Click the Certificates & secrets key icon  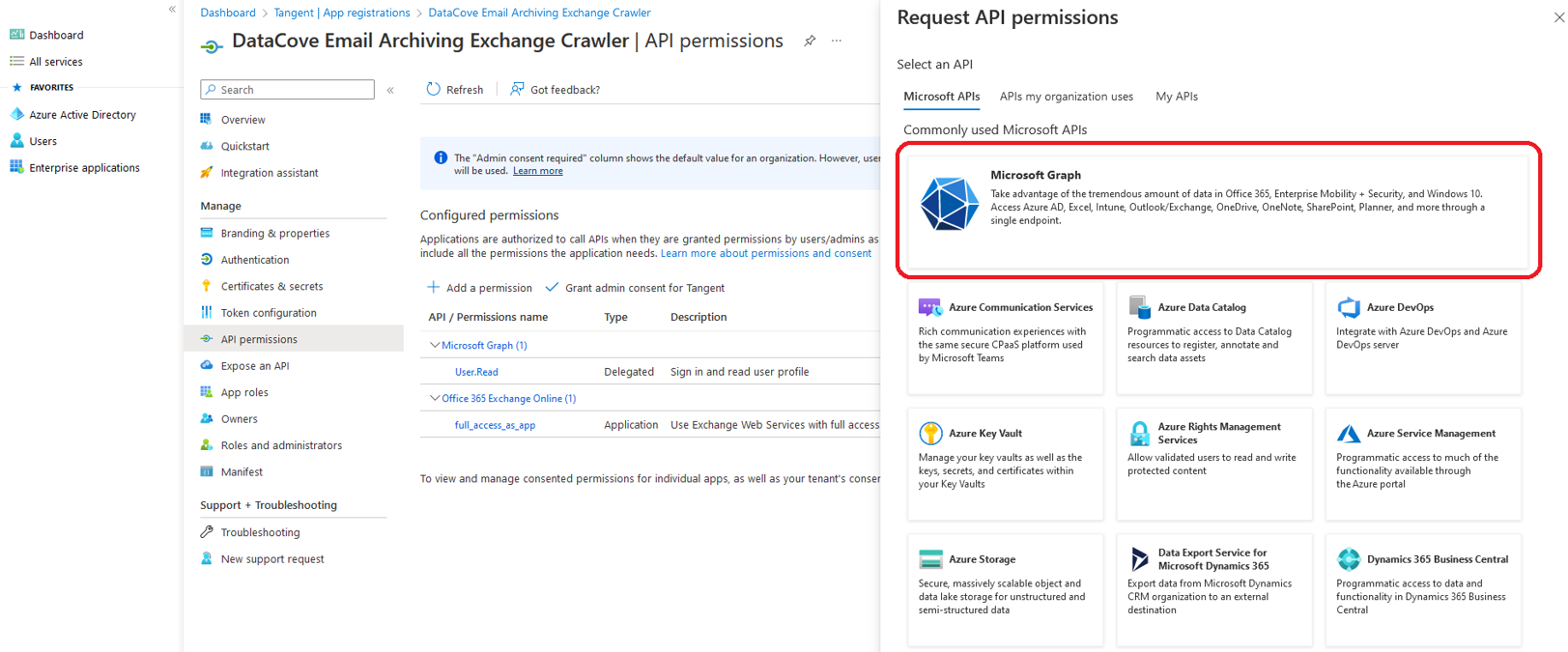pyautogui.click(x=206, y=286)
